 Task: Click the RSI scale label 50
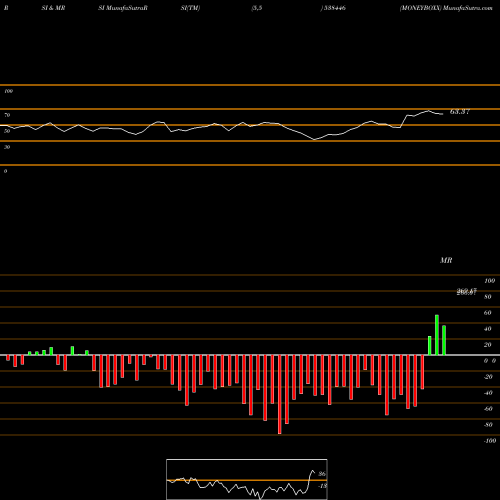7,131
